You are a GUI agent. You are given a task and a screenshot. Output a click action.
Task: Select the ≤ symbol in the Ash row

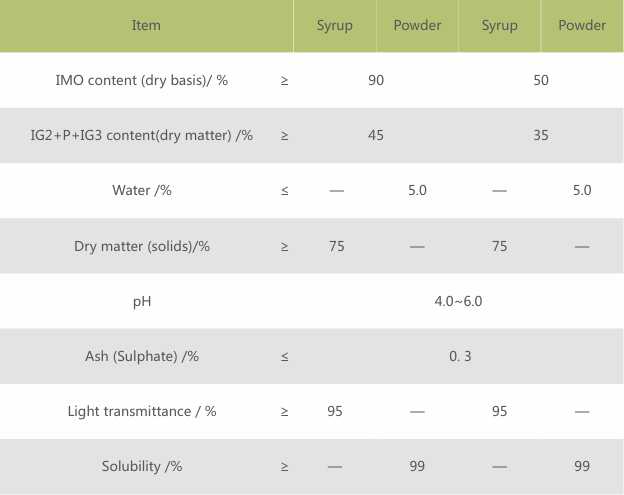[x=285, y=355]
